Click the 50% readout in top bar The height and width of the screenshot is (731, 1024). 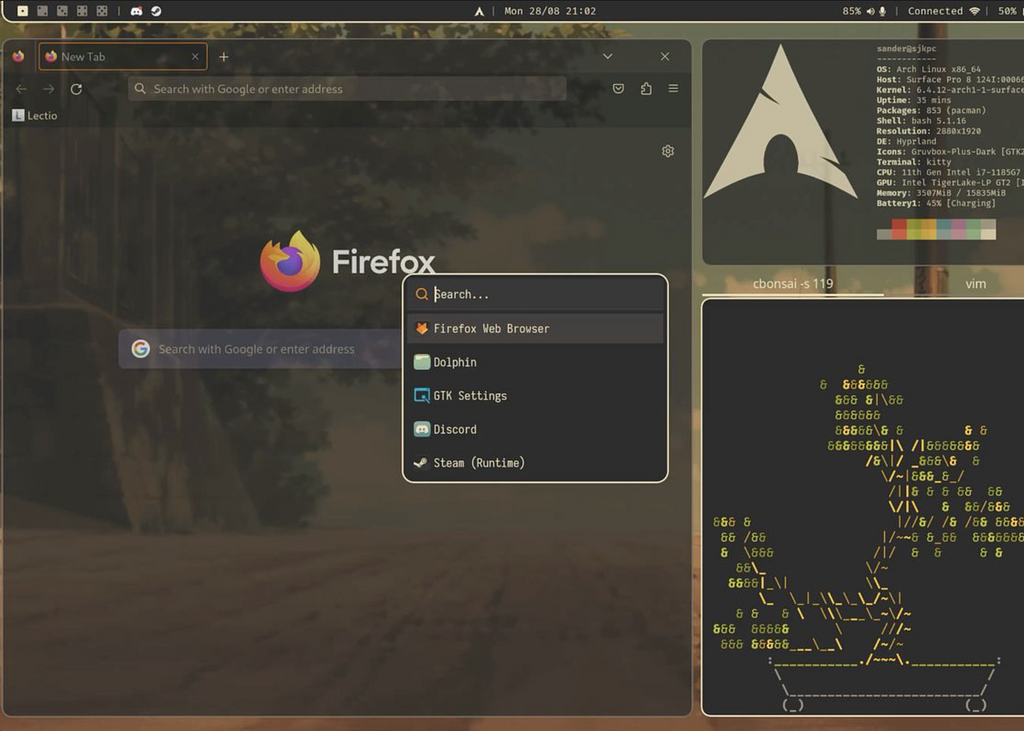tap(1006, 11)
